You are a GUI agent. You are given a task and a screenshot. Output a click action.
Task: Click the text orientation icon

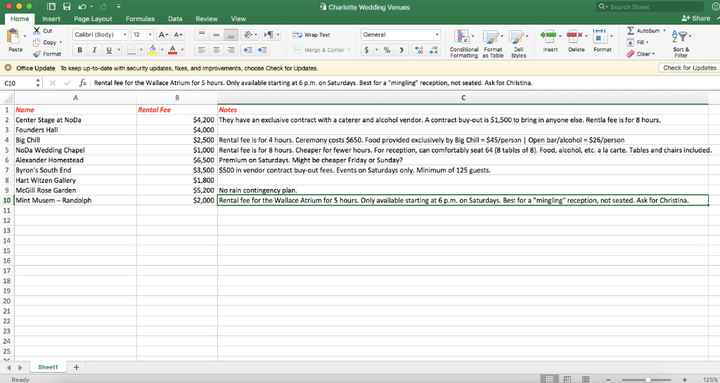coord(248,35)
